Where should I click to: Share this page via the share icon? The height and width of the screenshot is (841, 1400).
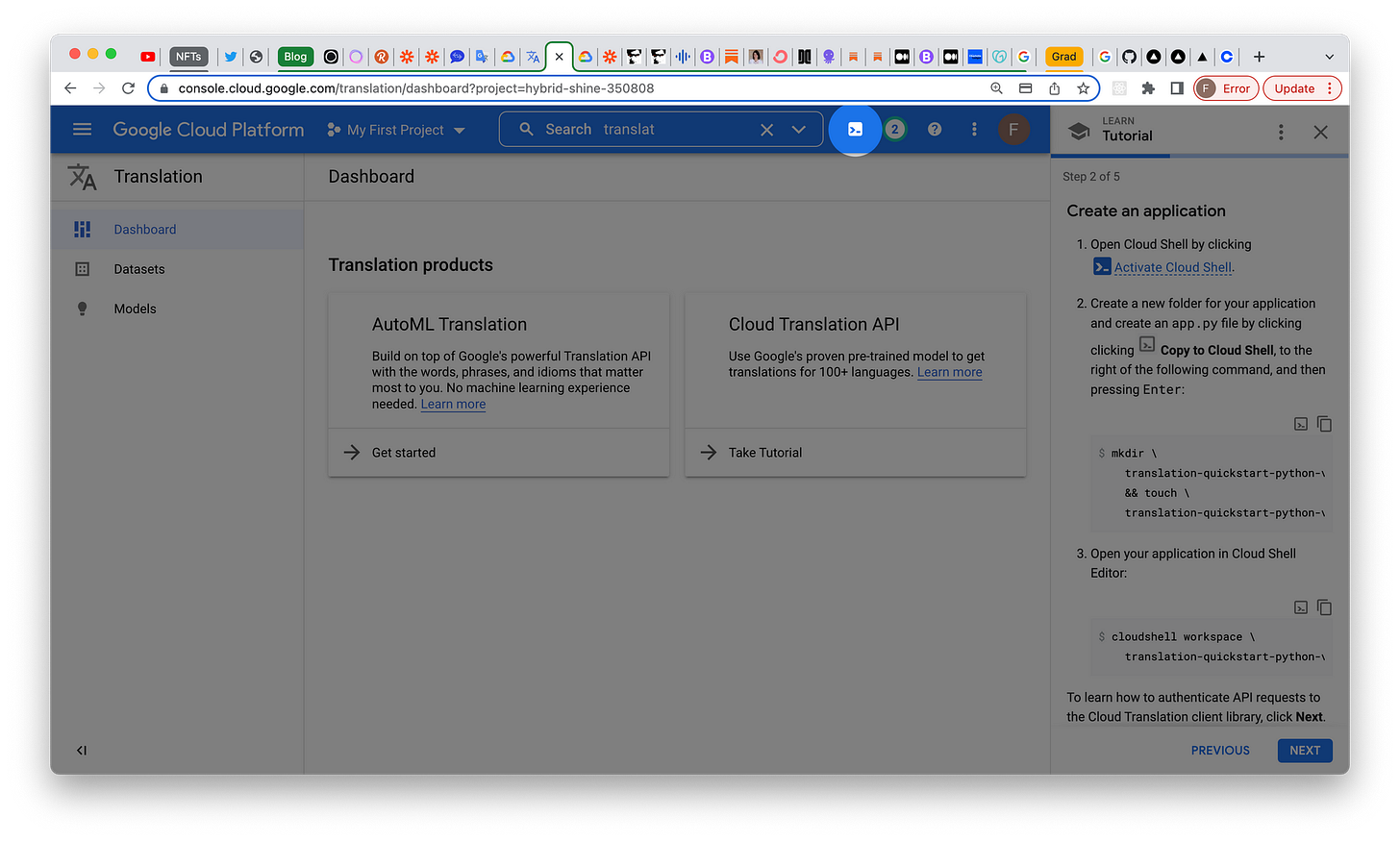pos(1055,88)
